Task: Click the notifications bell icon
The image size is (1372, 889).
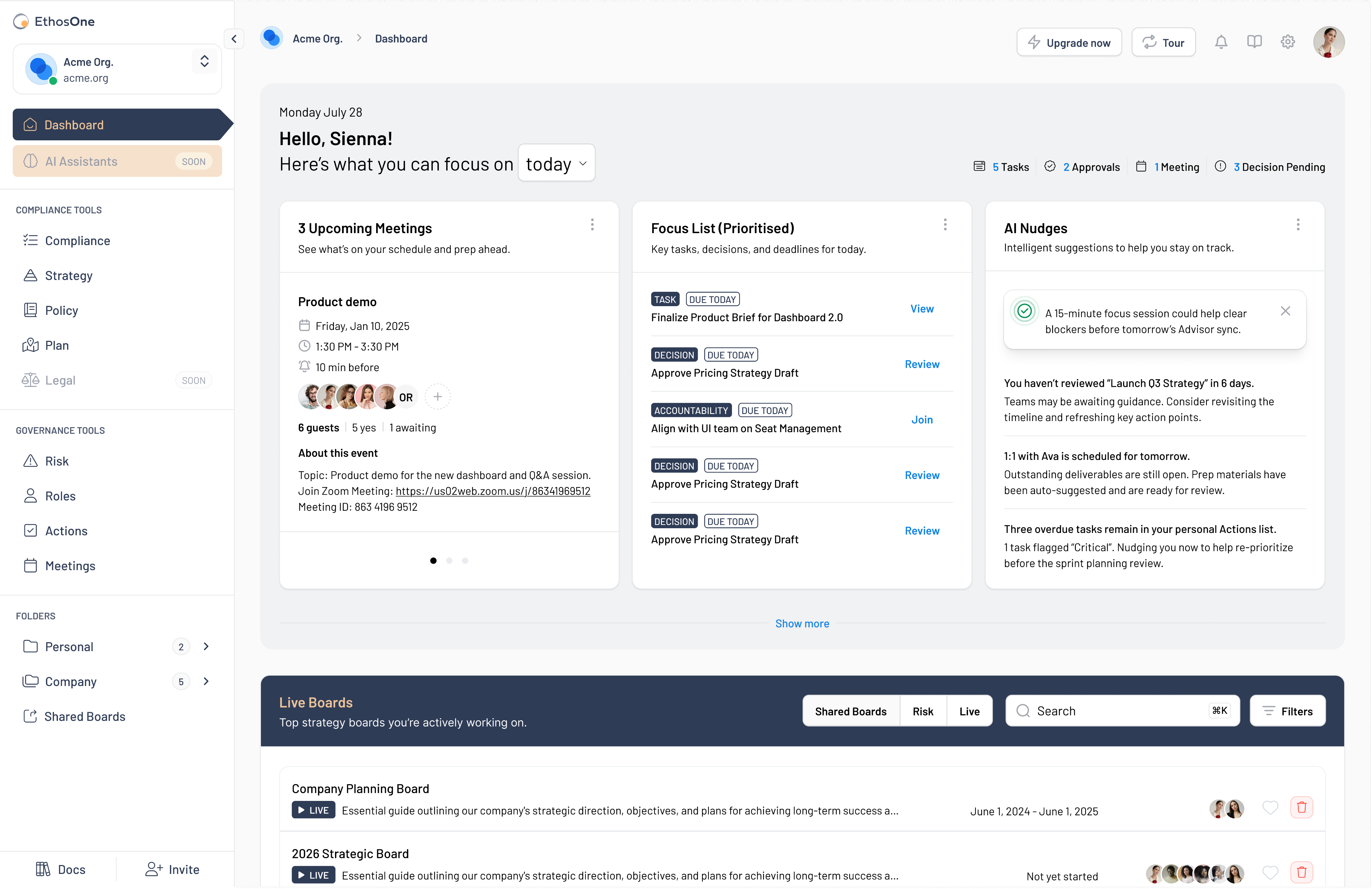Action: [x=1221, y=42]
